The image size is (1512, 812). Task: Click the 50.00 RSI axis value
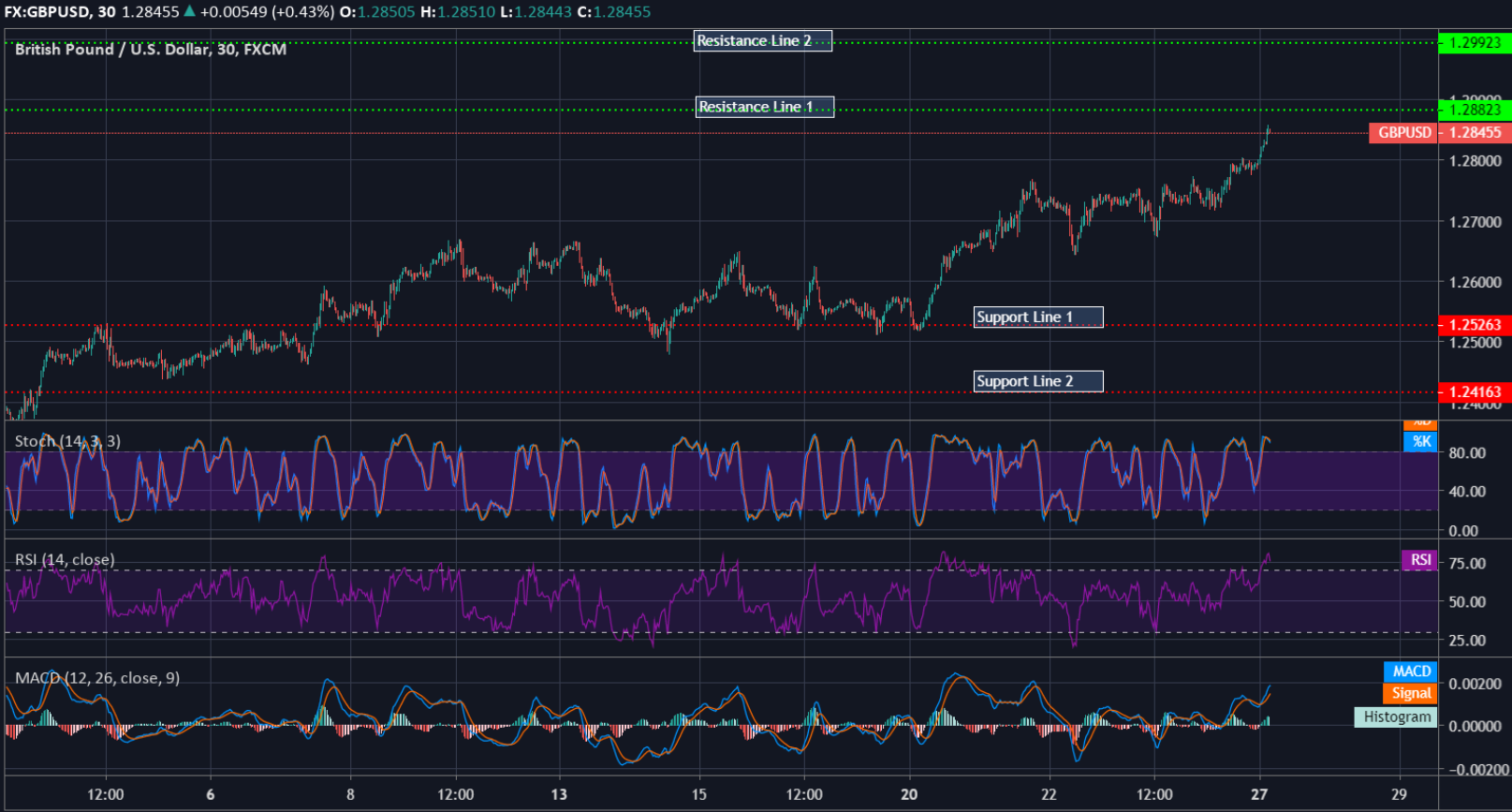1467,602
